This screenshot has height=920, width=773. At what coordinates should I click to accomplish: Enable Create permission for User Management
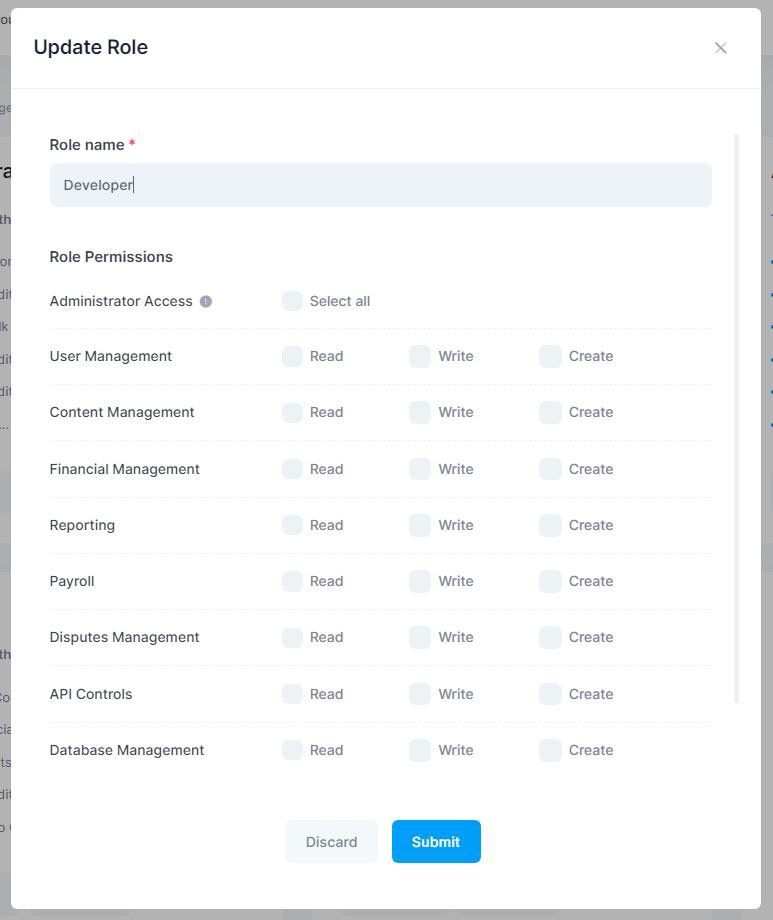point(550,356)
